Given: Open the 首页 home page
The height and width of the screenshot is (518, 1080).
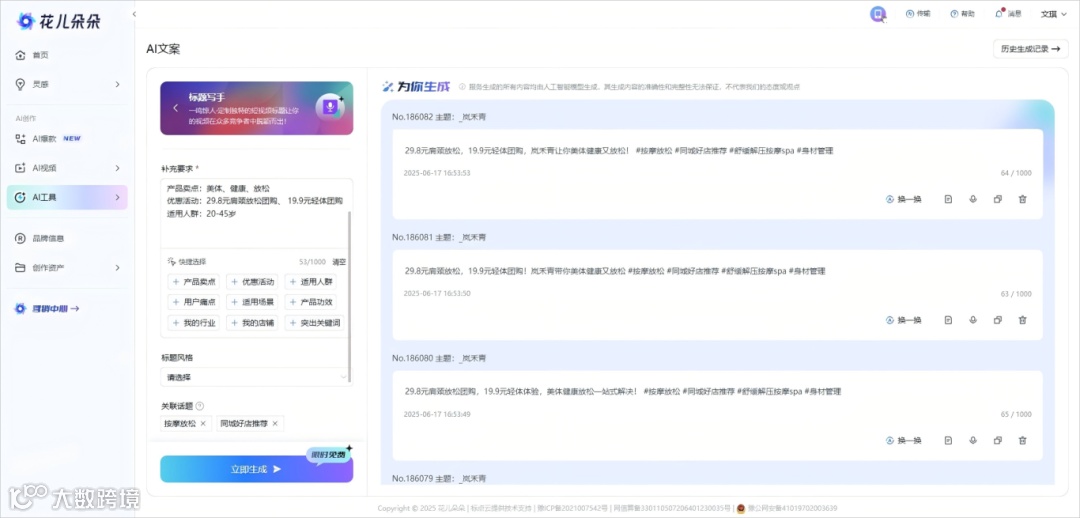Looking at the screenshot, I should [x=41, y=55].
